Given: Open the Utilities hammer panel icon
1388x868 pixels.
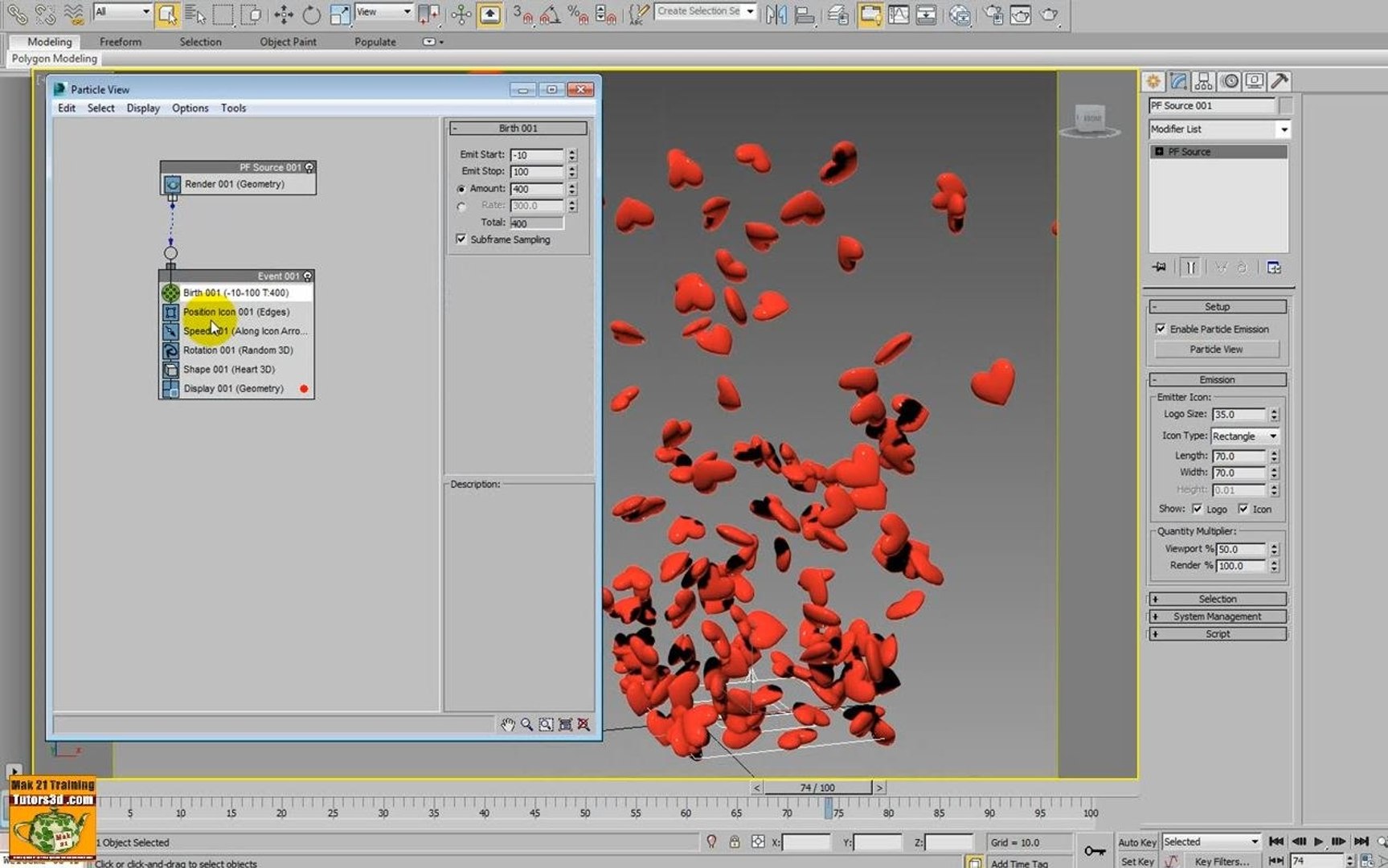Looking at the screenshot, I should coord(1279,81).
